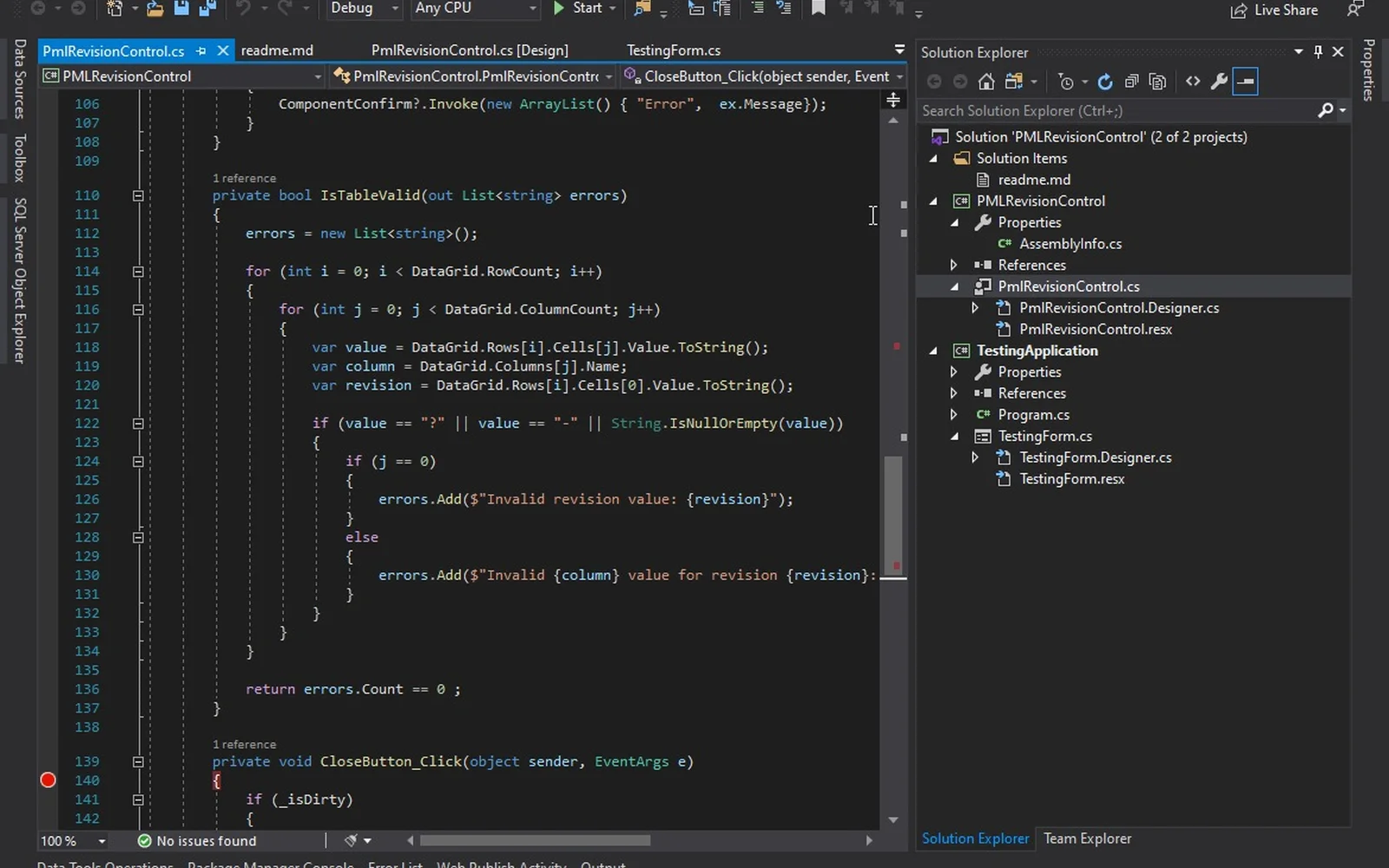Click View Code icon in Solution Explorer

tap(1193, 82)
